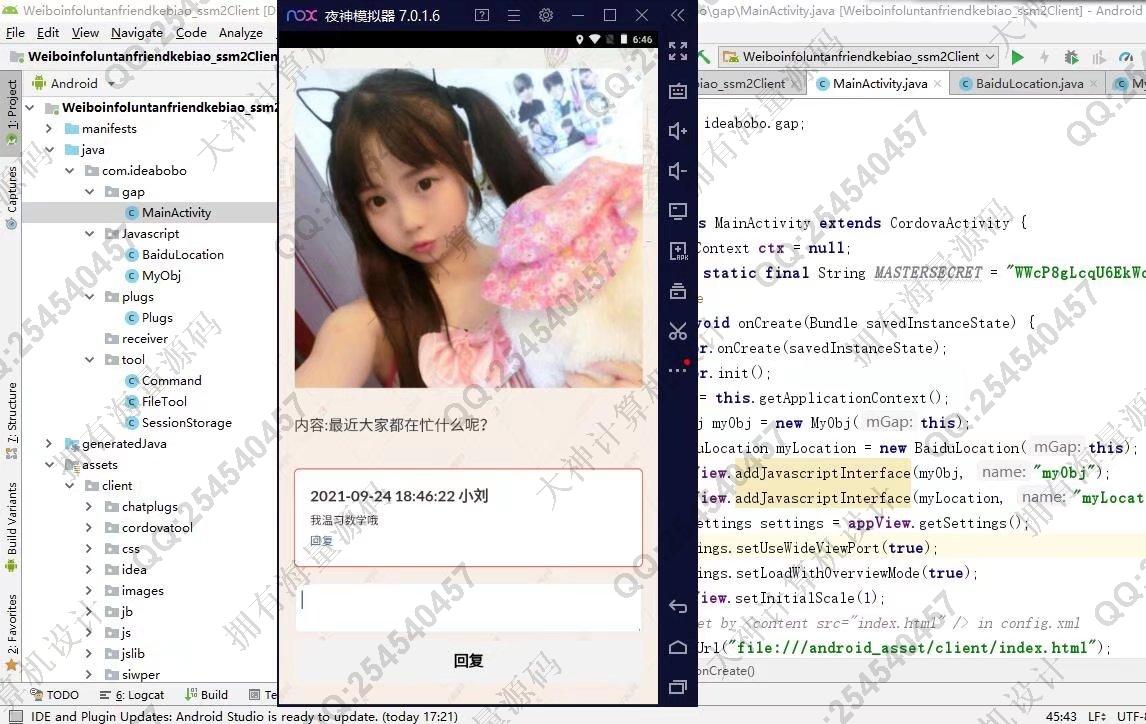1146x724 pixels.
Task: Expand the manifests folder
Action: tap(49, 129)
